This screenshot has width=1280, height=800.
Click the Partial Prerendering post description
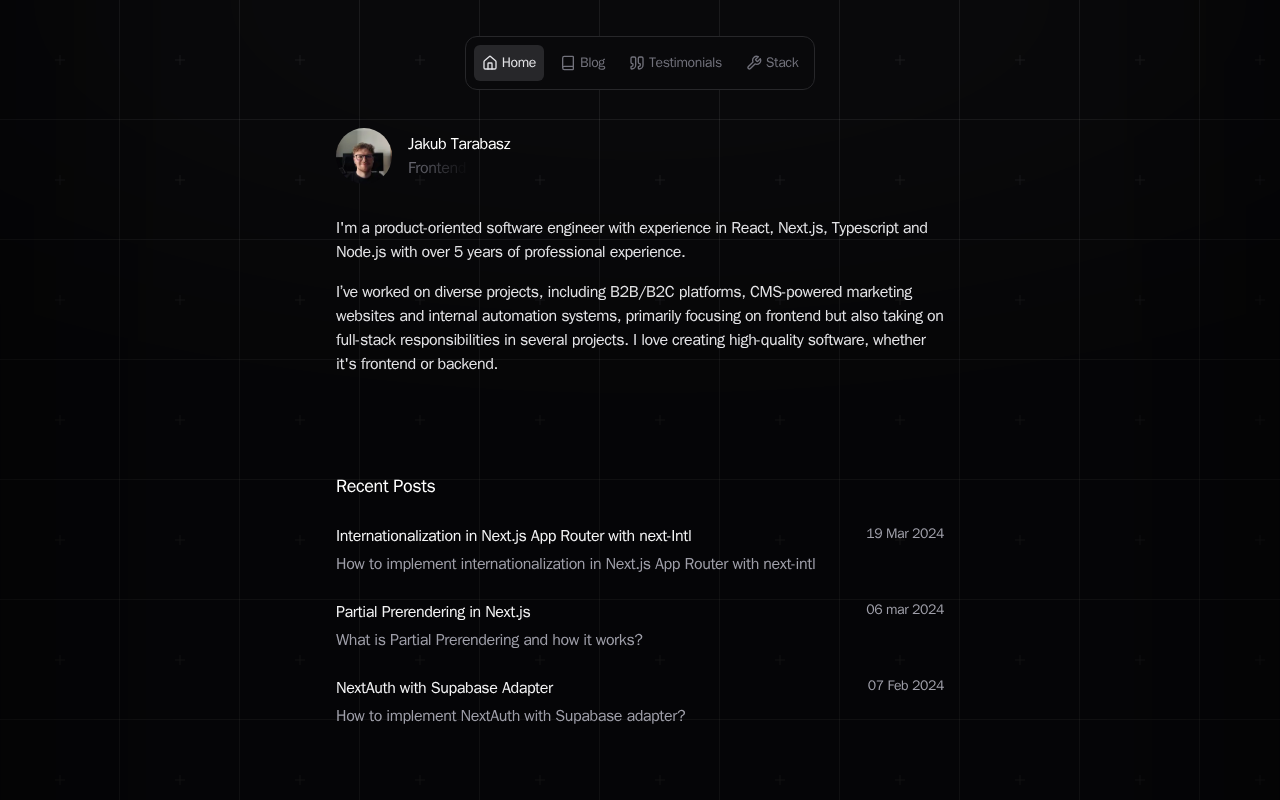(x=489, y=640)
